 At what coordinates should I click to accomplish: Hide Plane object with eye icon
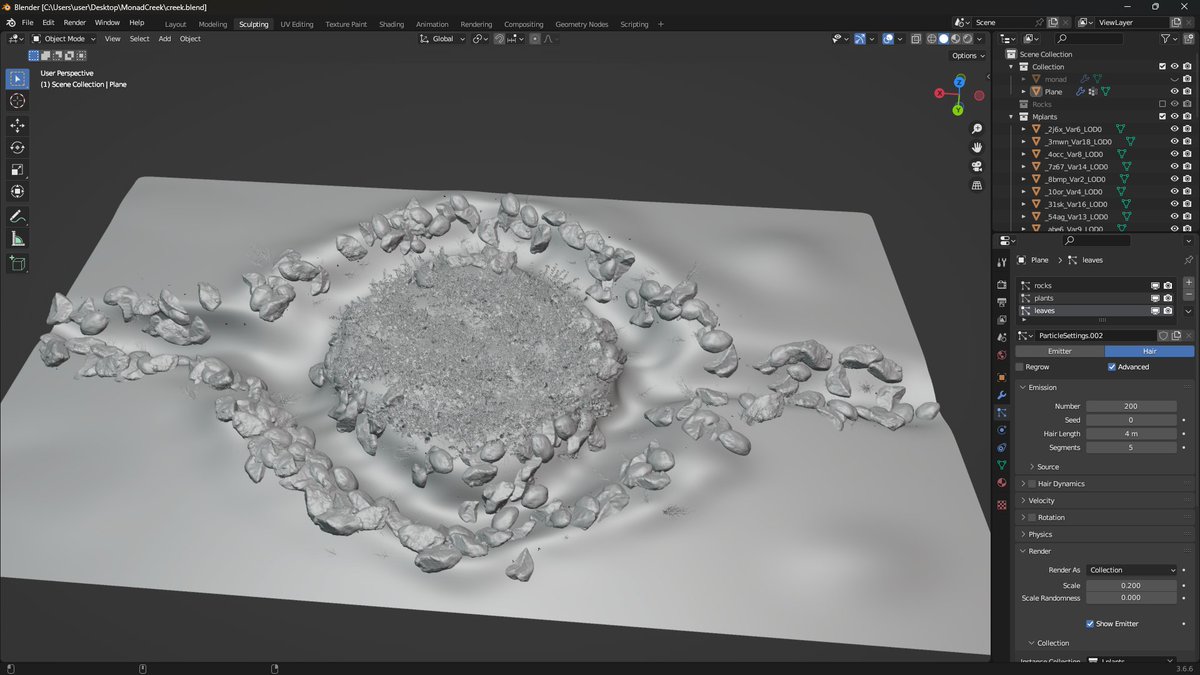click(1174, 91)
